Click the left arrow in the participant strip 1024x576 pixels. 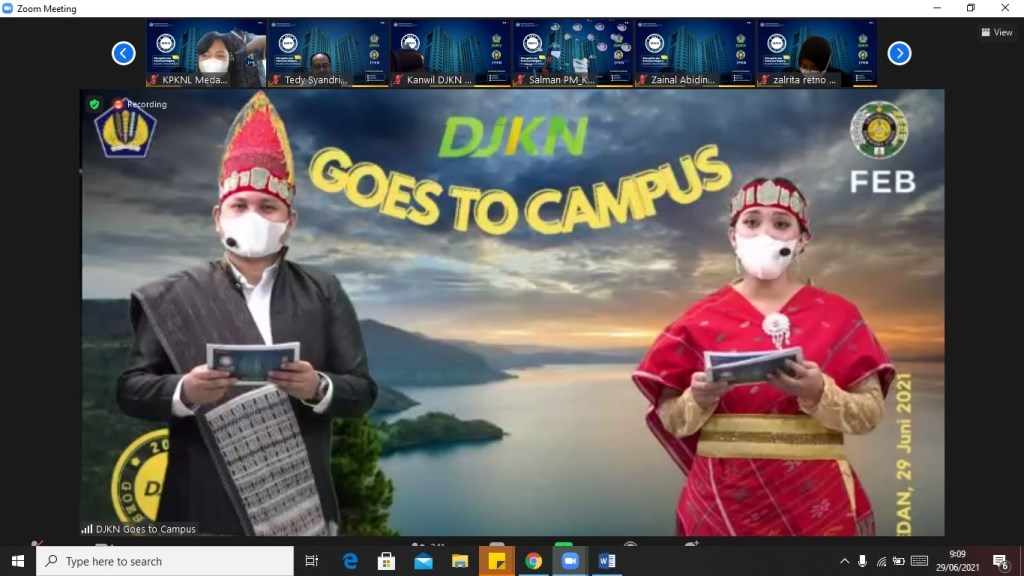tap(124, 53)
